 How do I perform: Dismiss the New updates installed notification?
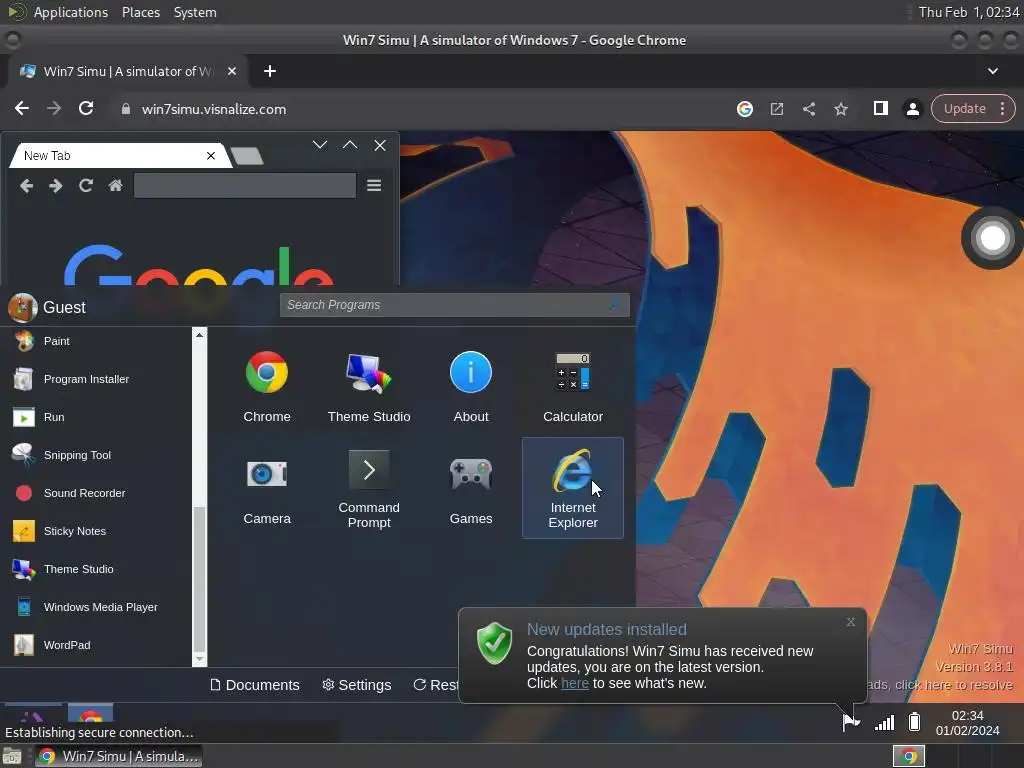point(850,622)
